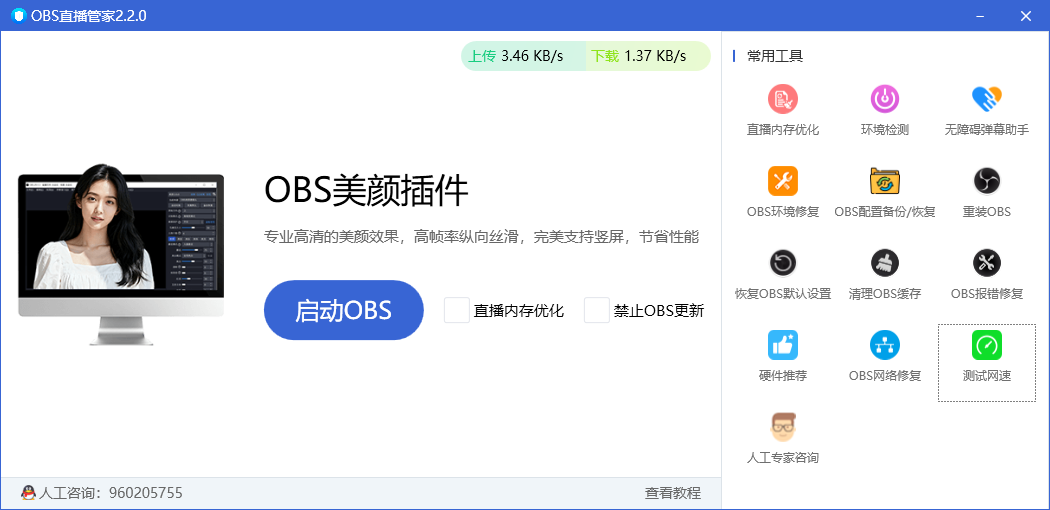Open 硬件推荐 thumbs-up icon
Image resolution: width=1050 pixels, height=510 pixels.
click(783, 345)
